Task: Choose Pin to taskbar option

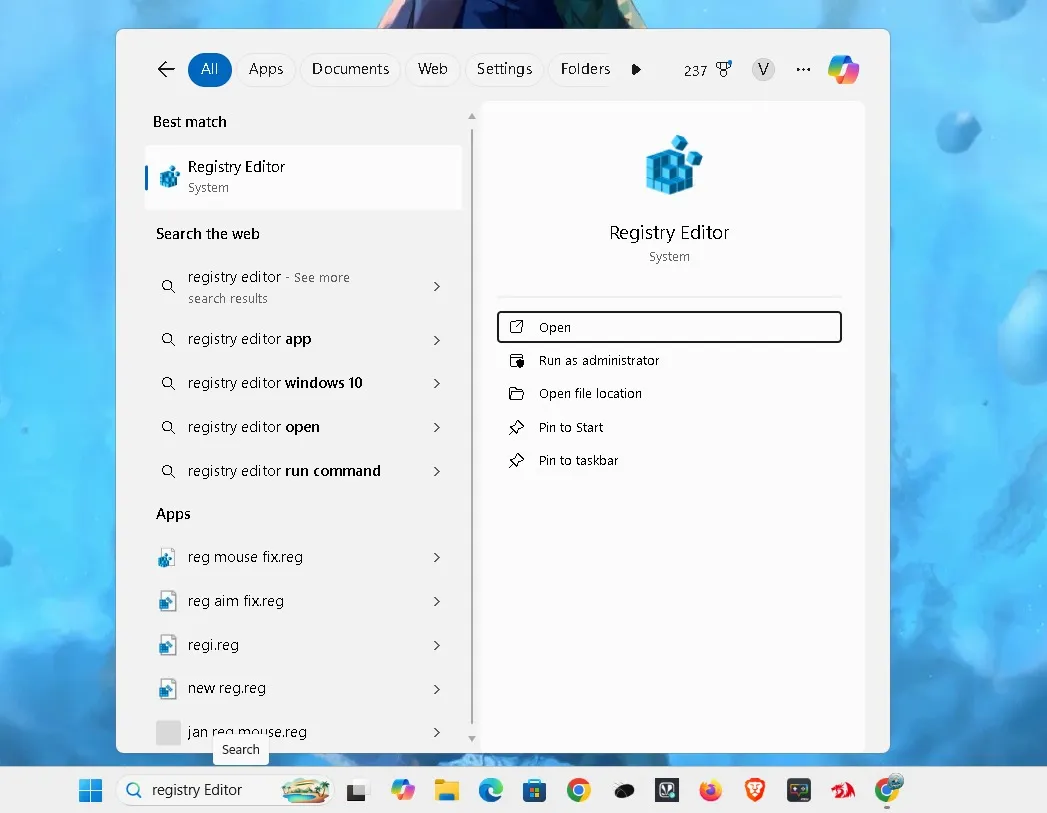Action: (578, 461)
